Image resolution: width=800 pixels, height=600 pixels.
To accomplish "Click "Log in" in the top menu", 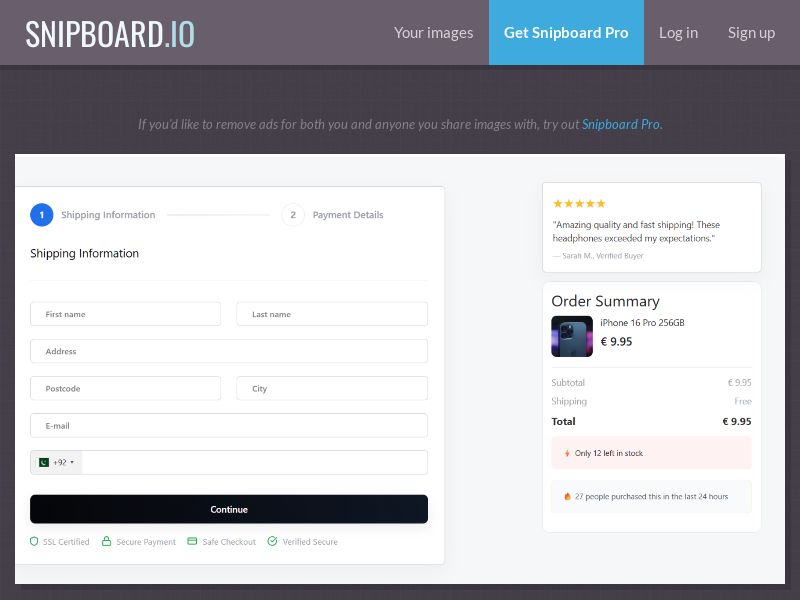I will (678, 32).
